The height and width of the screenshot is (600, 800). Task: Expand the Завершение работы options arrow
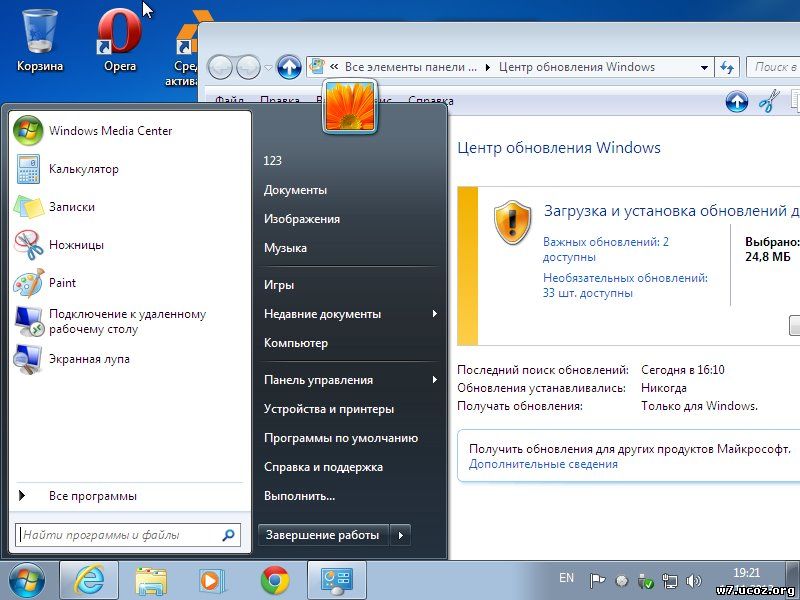coord(399,534)
